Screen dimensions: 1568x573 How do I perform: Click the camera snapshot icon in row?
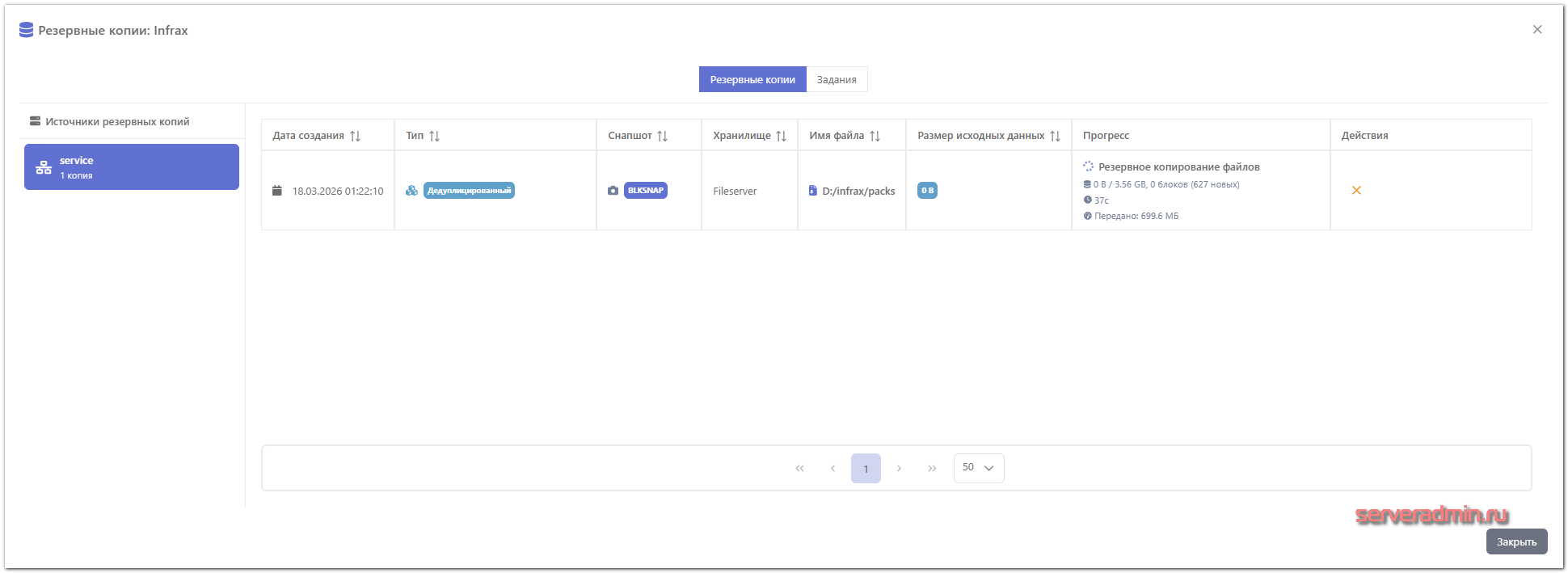tap(613, 191)
